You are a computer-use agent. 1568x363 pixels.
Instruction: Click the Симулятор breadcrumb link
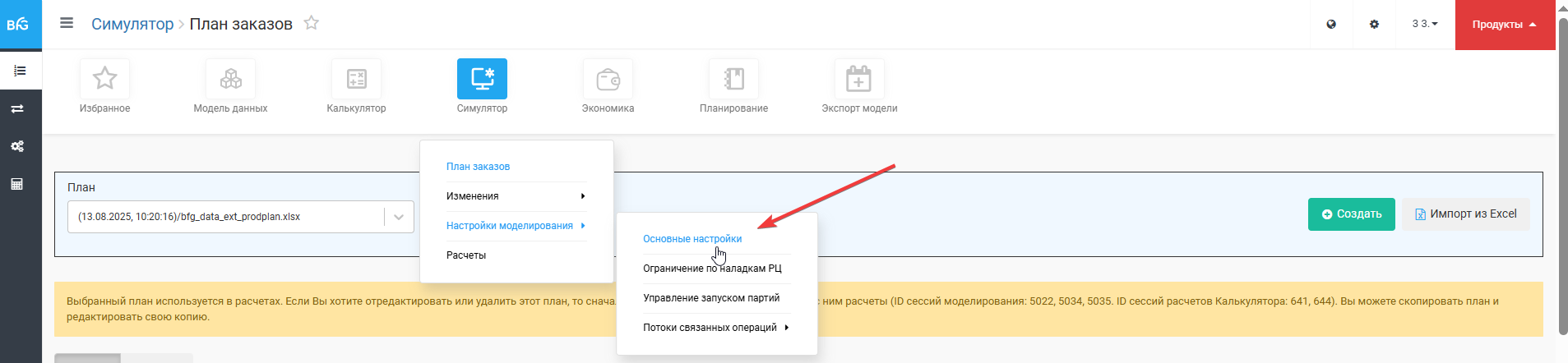pos(132,24)
